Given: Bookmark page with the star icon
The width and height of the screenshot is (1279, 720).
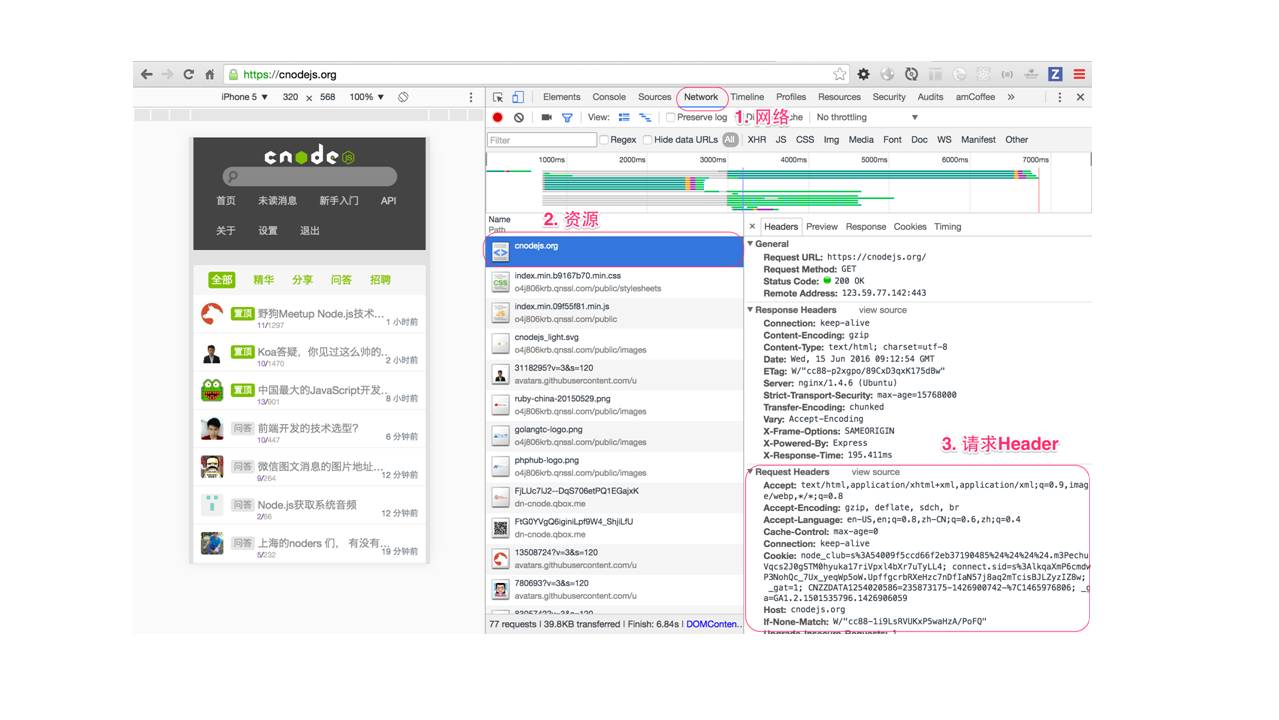Looking at the screenshot, I should (839, 74).
